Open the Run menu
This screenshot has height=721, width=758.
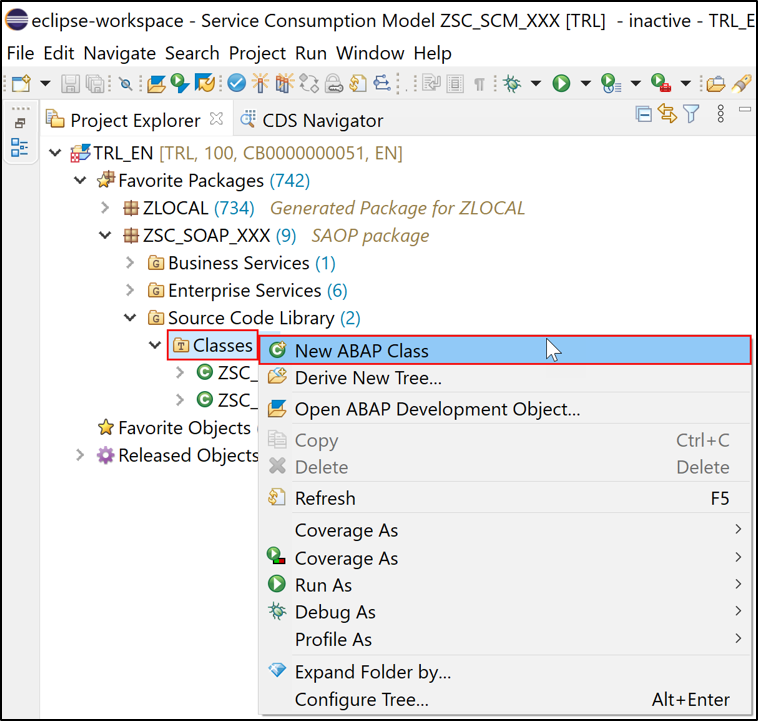pos(311,53)
